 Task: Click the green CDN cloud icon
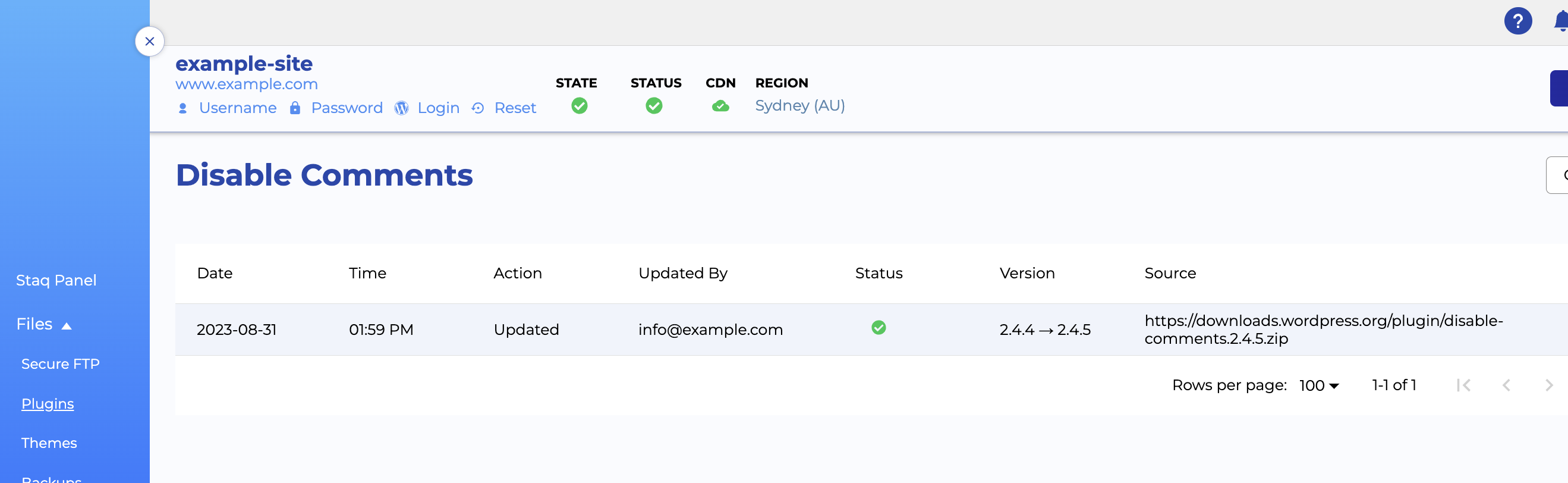coord(720,106)
